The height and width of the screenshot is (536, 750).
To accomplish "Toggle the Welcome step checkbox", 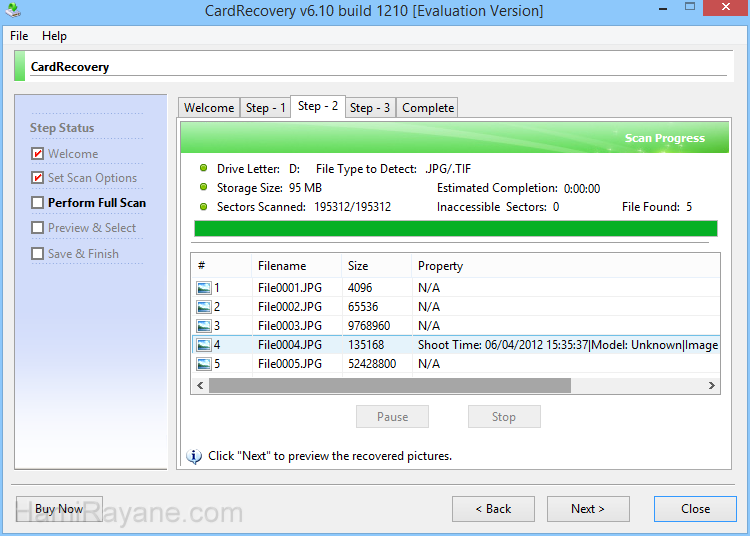I will [x=37, y=153].
